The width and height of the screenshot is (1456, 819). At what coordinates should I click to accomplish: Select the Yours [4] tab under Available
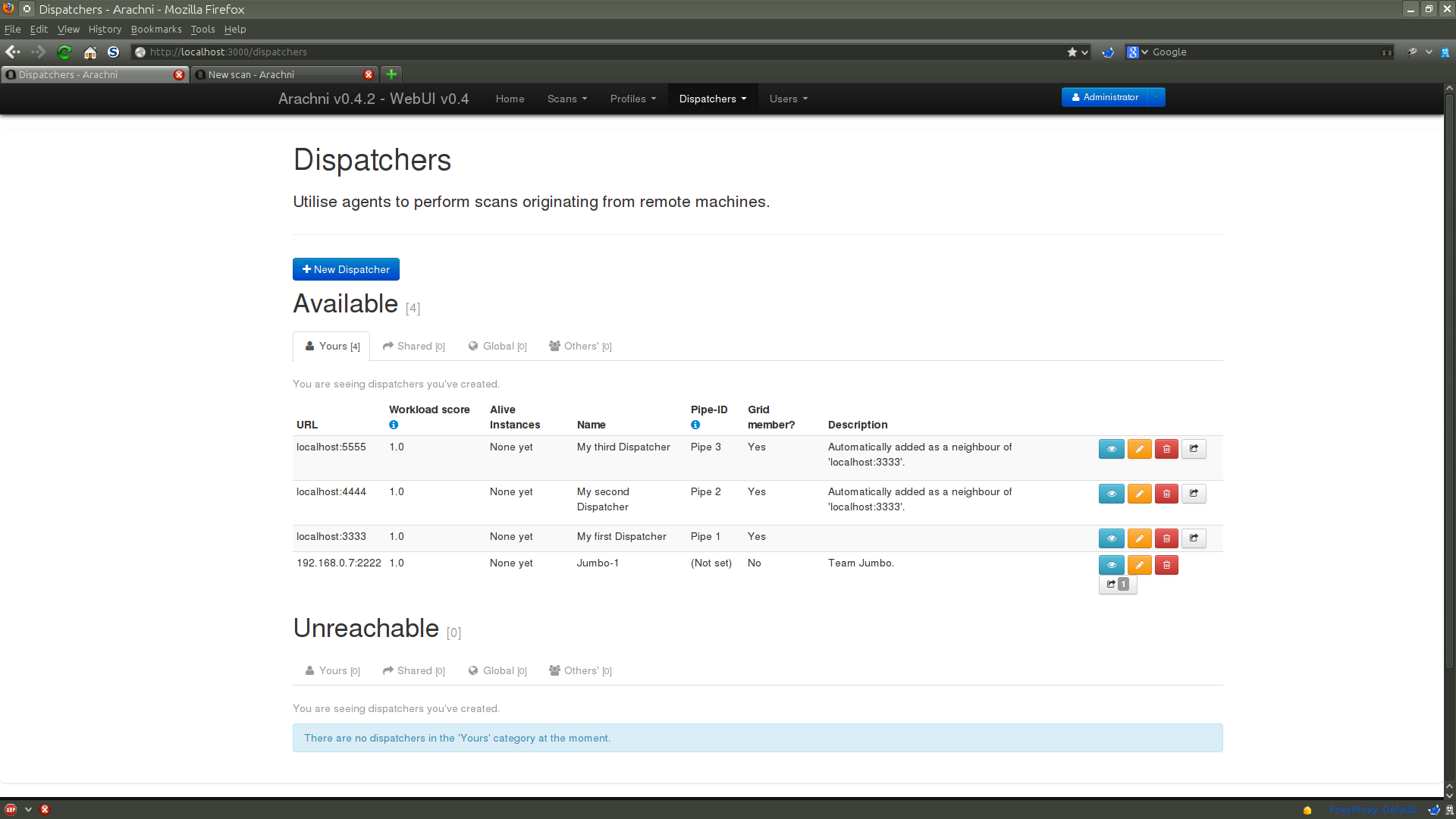pos(331,346)
